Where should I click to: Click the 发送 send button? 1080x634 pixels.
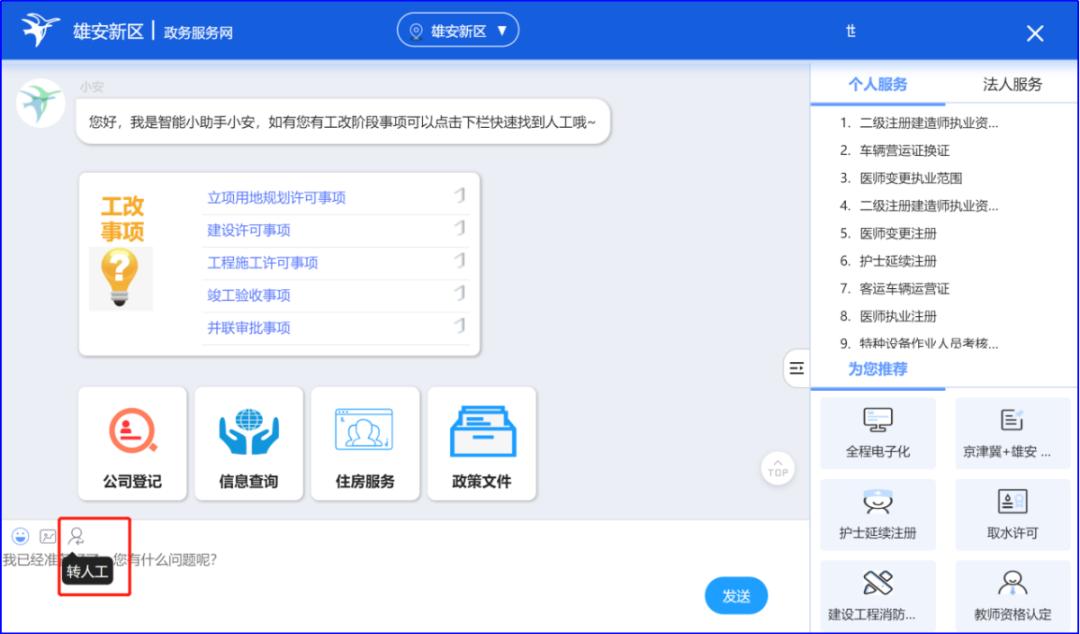736,595
